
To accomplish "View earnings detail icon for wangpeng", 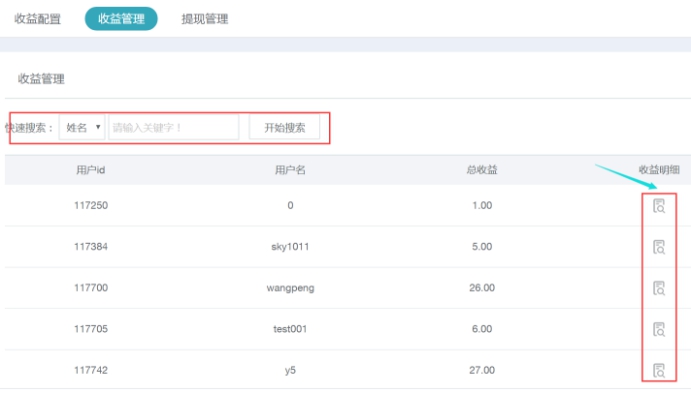I will [x=659, y=288].
